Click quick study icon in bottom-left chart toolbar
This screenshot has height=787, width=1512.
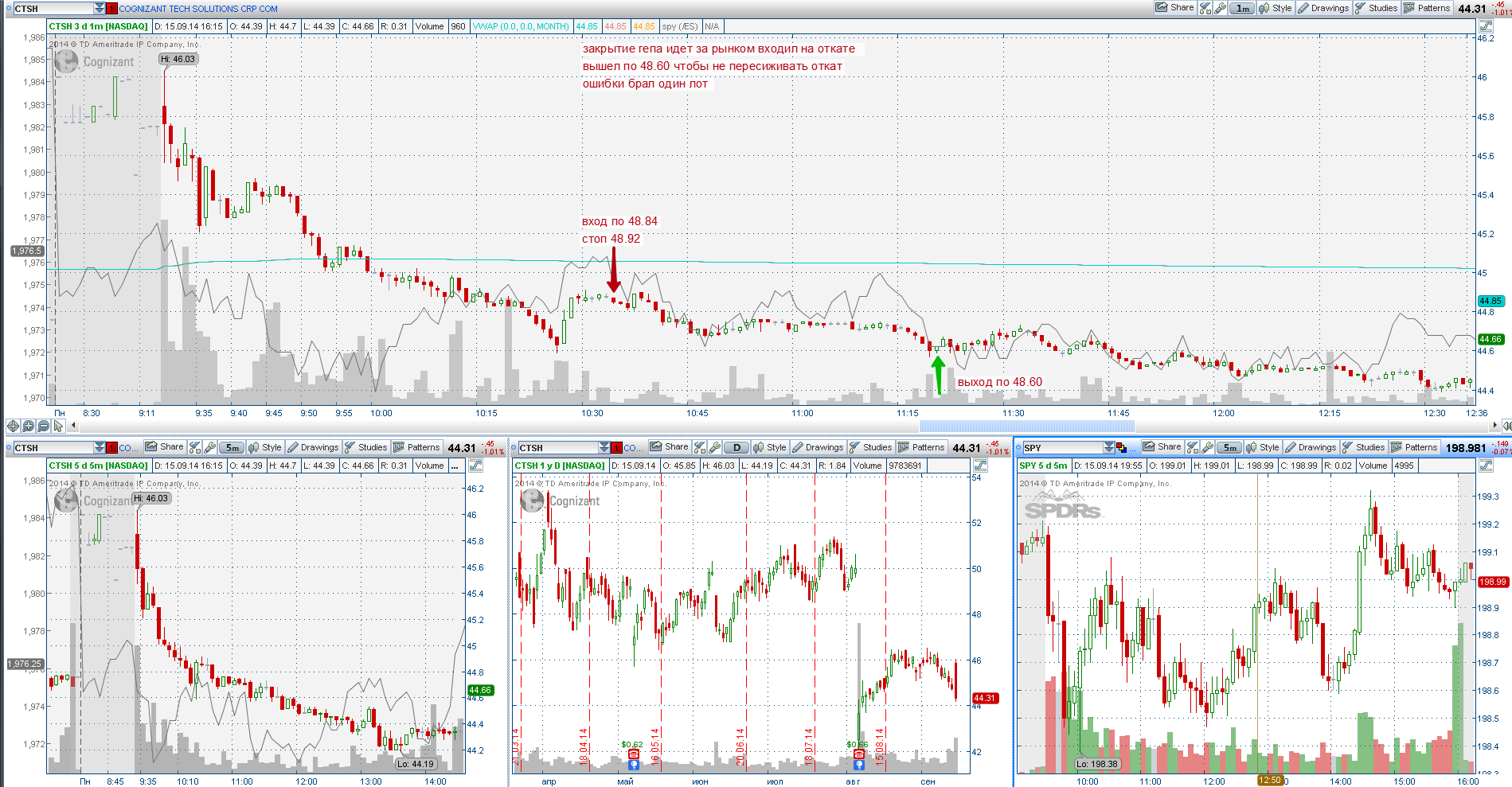coord(196,447)
